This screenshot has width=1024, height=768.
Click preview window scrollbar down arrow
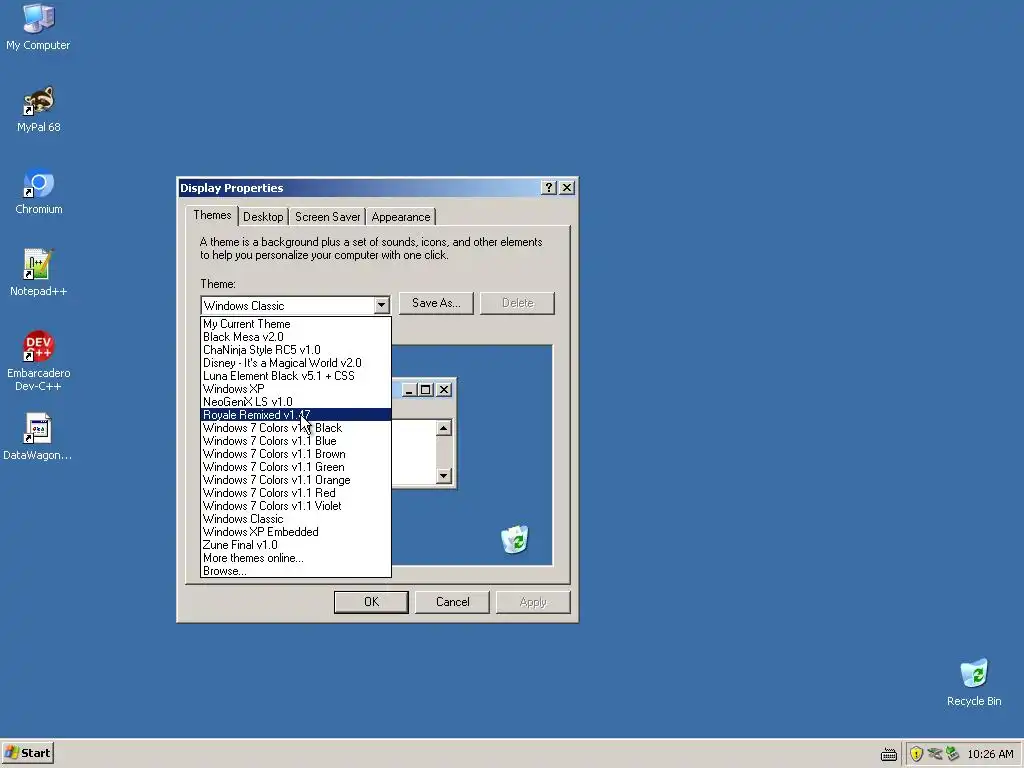click(443, 475)
